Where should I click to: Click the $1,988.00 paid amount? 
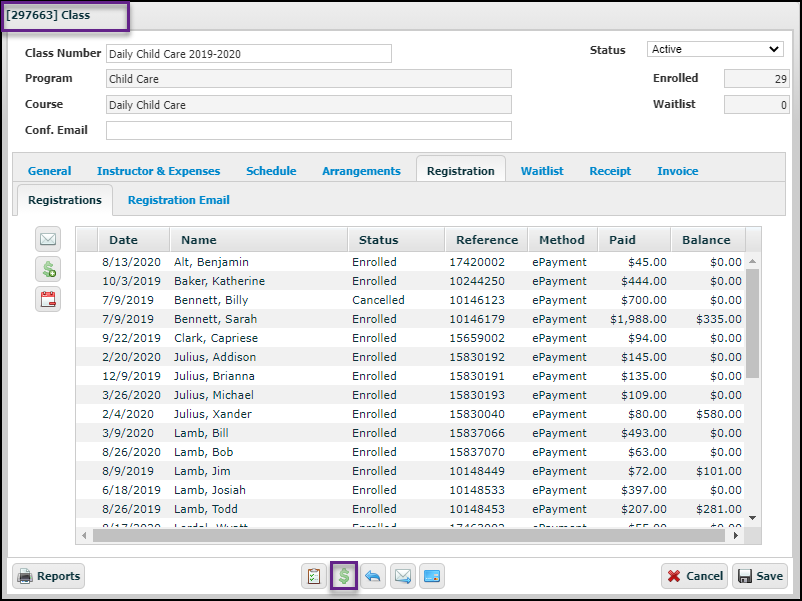(x=638, y=319)
